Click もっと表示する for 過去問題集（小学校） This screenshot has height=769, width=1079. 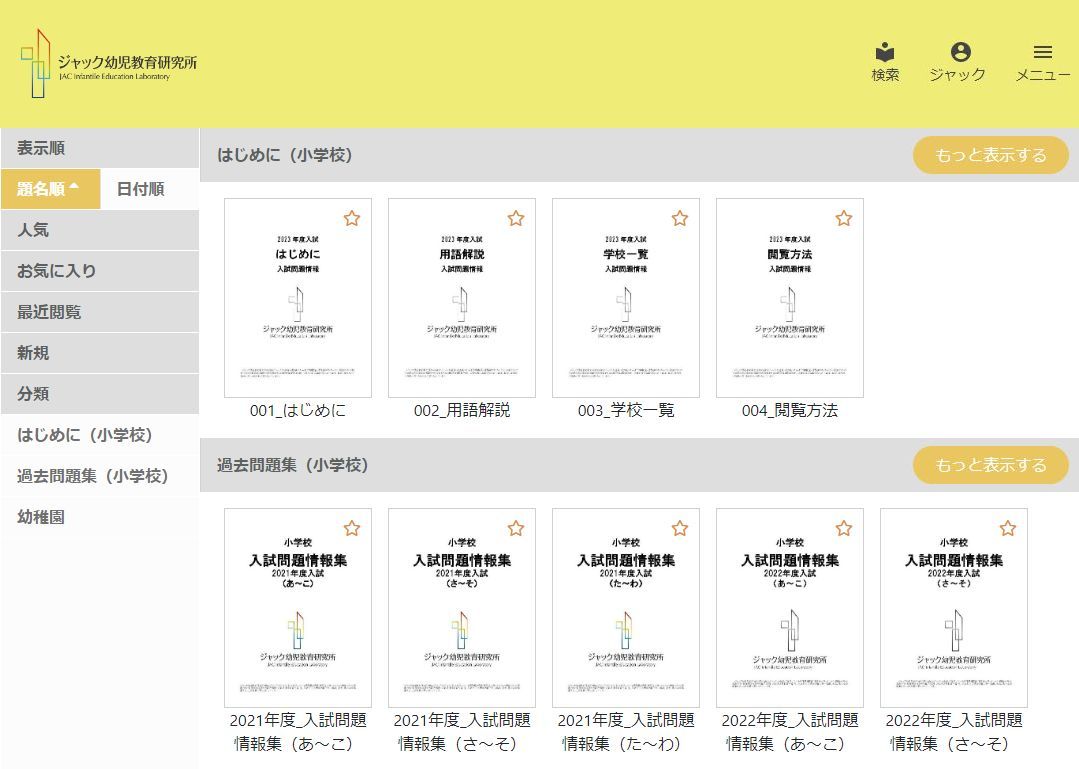point(990,465)
